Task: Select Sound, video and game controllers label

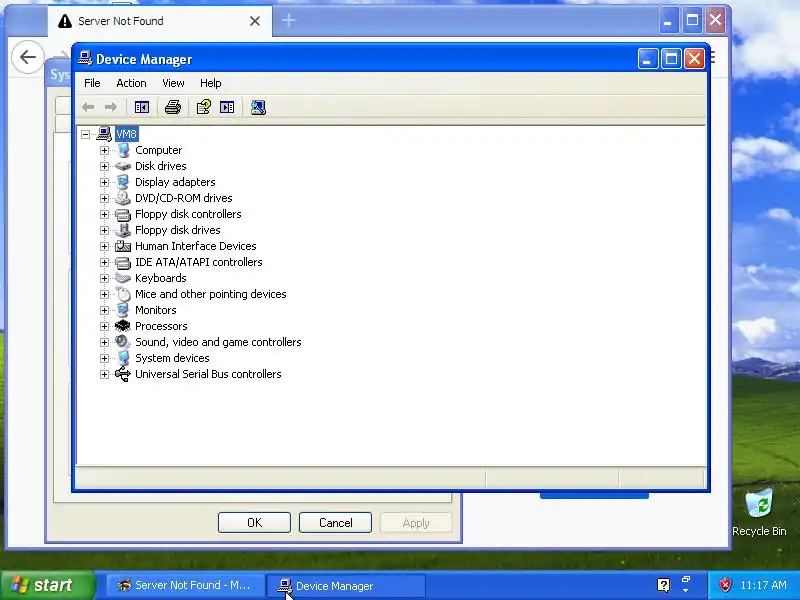Action: click(218, 342)
